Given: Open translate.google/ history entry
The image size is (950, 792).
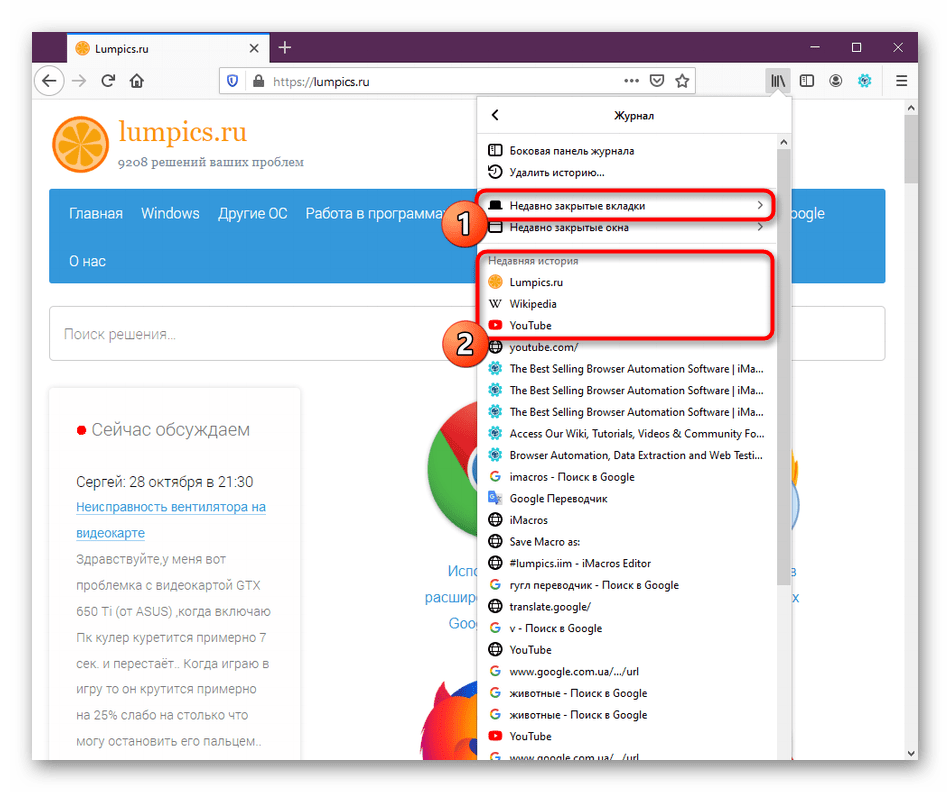Looking at the screenshot, I should coord(627,607).
